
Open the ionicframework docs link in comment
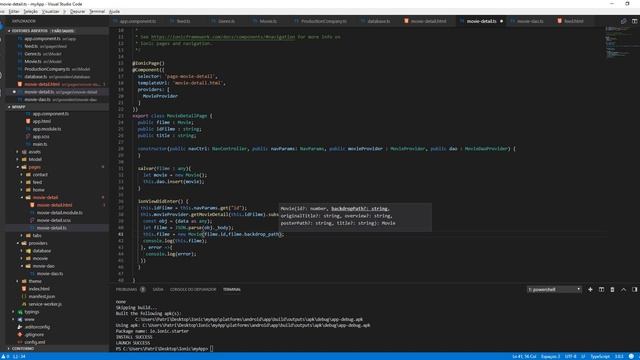pos(223,37)
